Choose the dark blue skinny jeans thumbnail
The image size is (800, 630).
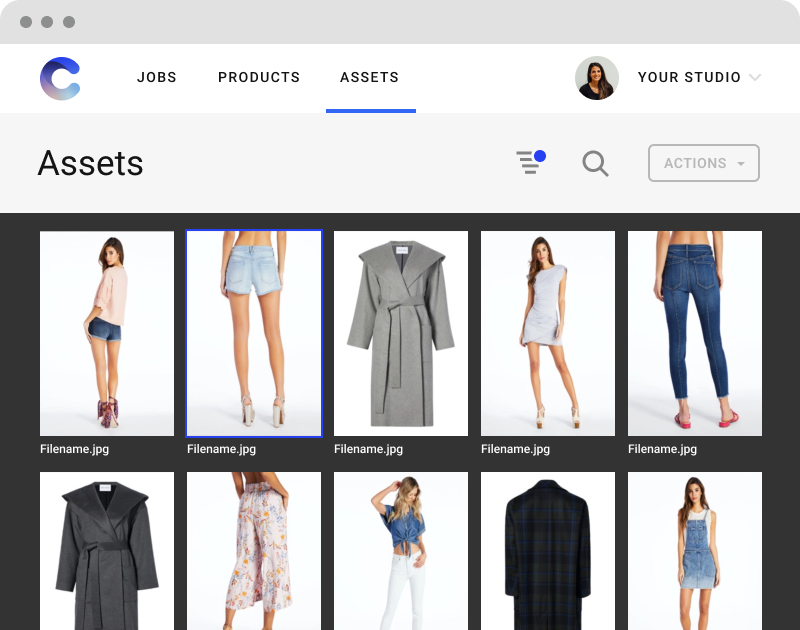(x=694, y=334)
